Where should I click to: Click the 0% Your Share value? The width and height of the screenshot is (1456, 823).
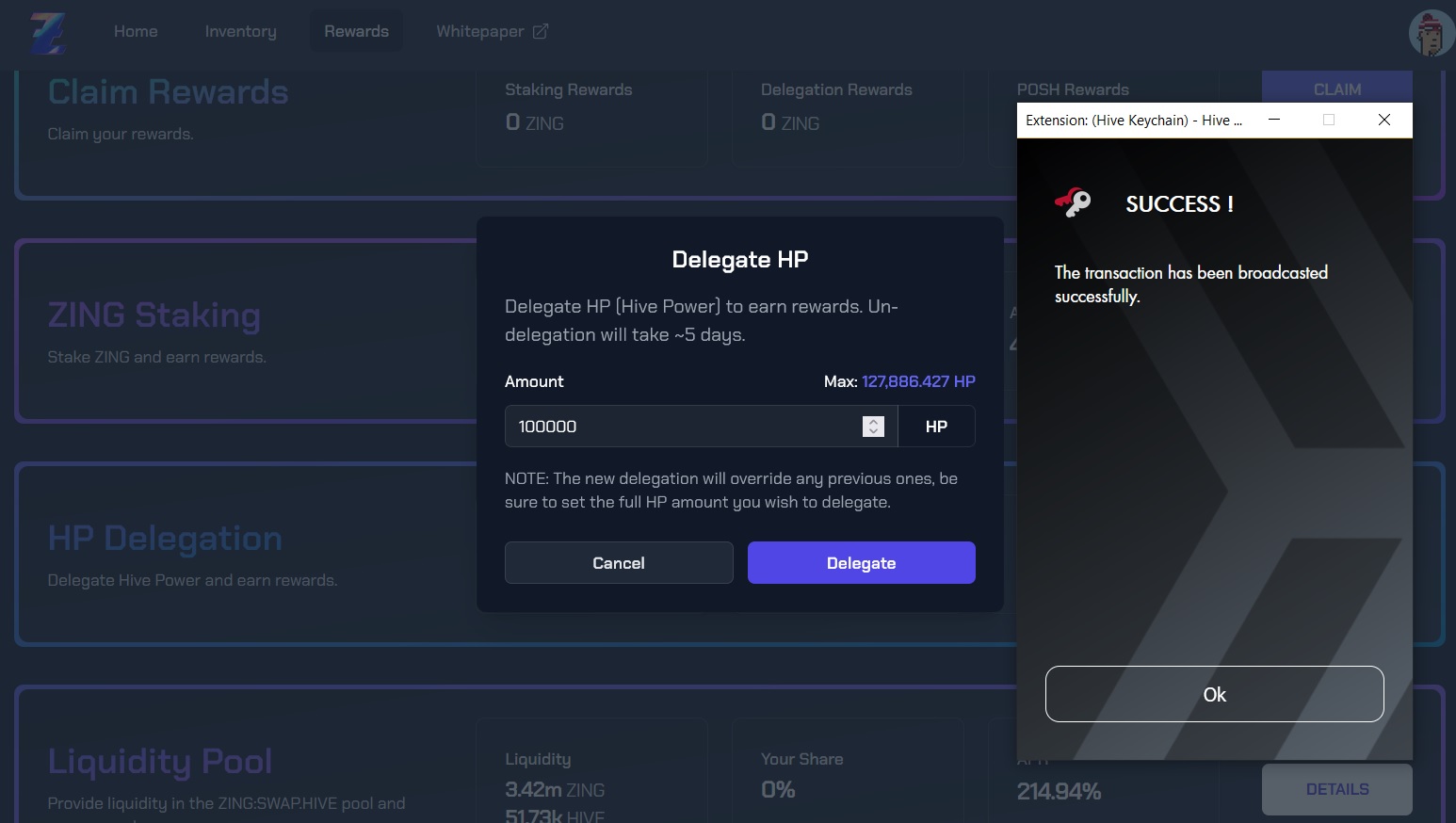point(778,790)
